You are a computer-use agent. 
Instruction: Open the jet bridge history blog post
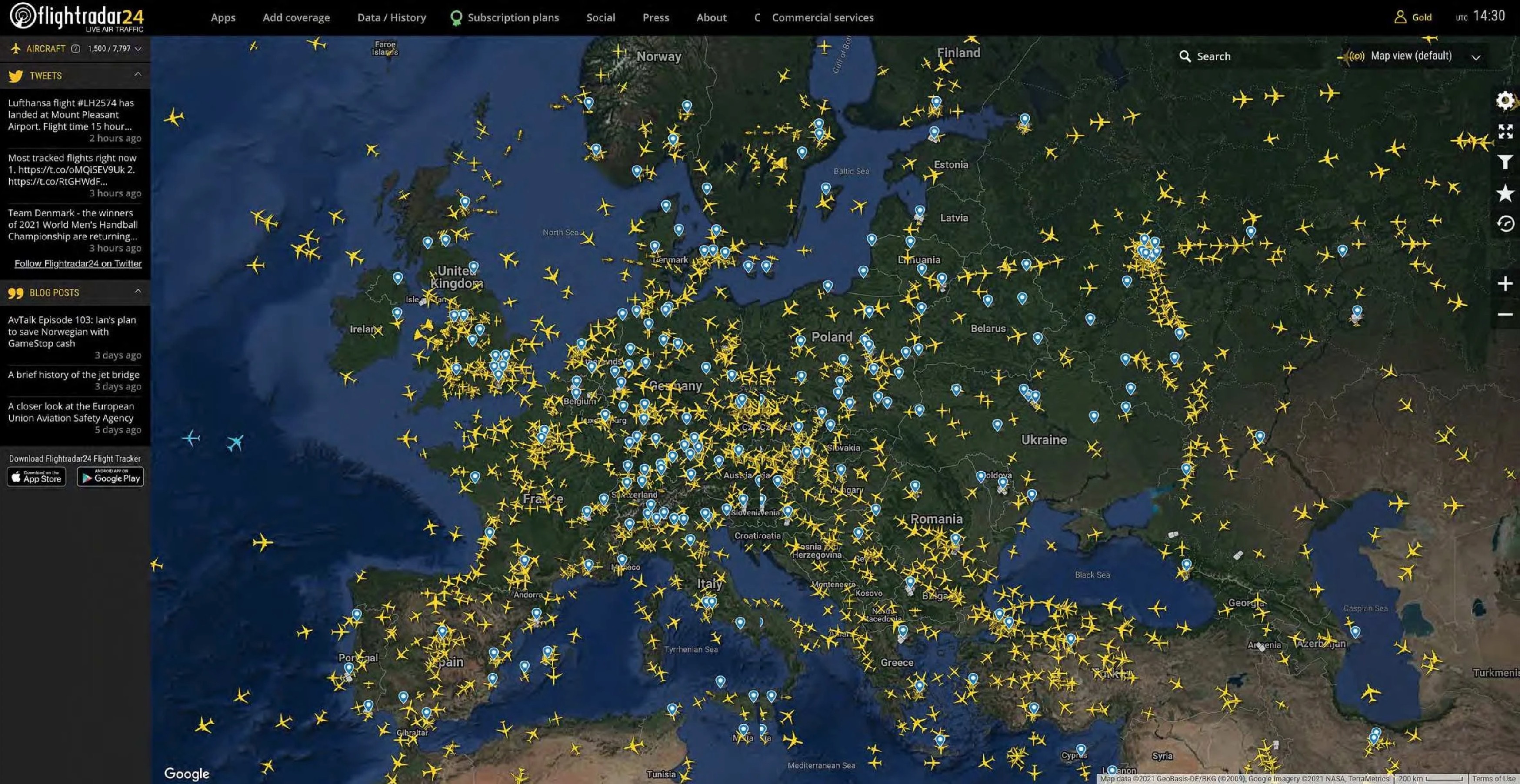[73, 374]
